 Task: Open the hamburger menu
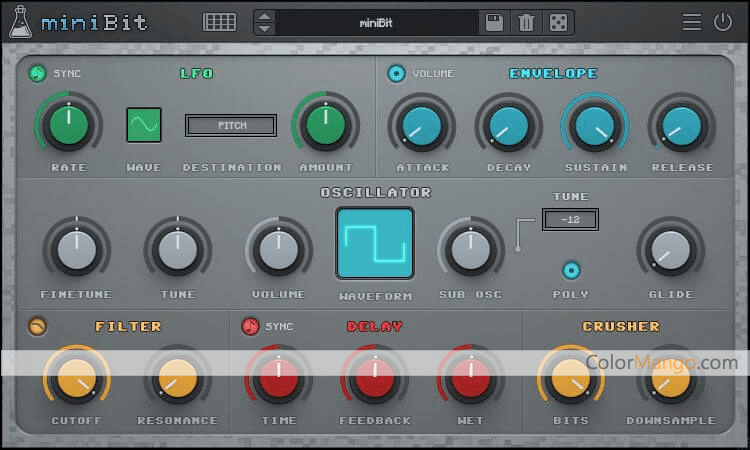click(692, 22)
